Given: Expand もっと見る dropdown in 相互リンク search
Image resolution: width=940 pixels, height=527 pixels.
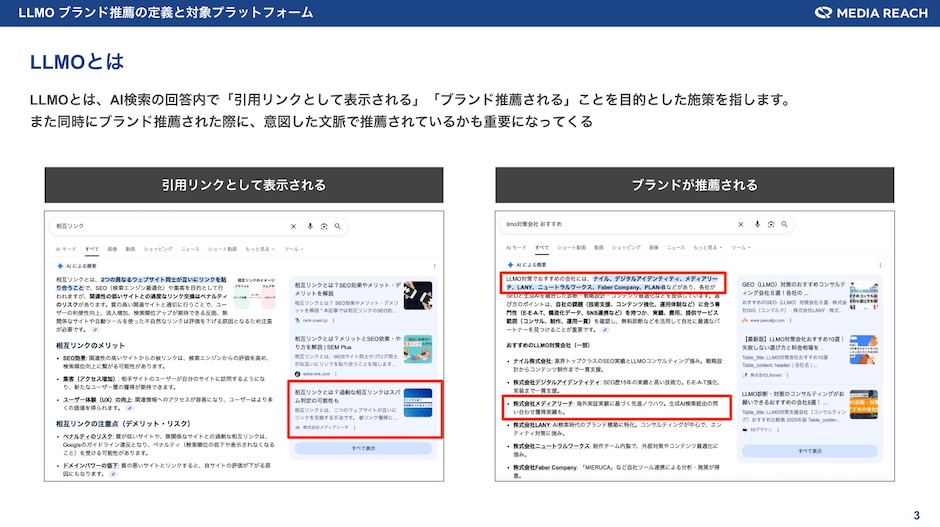Looking at the screenshot, I should (x=260, y=249).
